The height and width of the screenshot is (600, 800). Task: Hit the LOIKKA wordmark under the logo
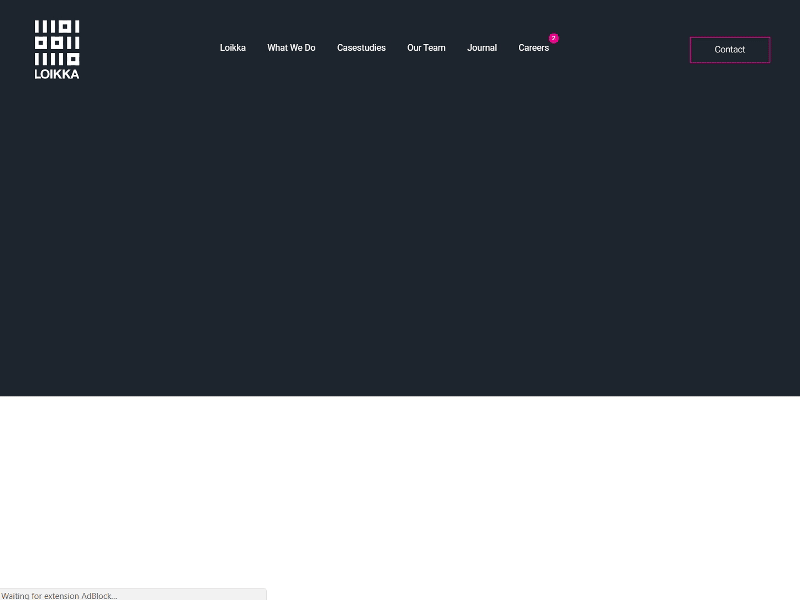(56, 72)
